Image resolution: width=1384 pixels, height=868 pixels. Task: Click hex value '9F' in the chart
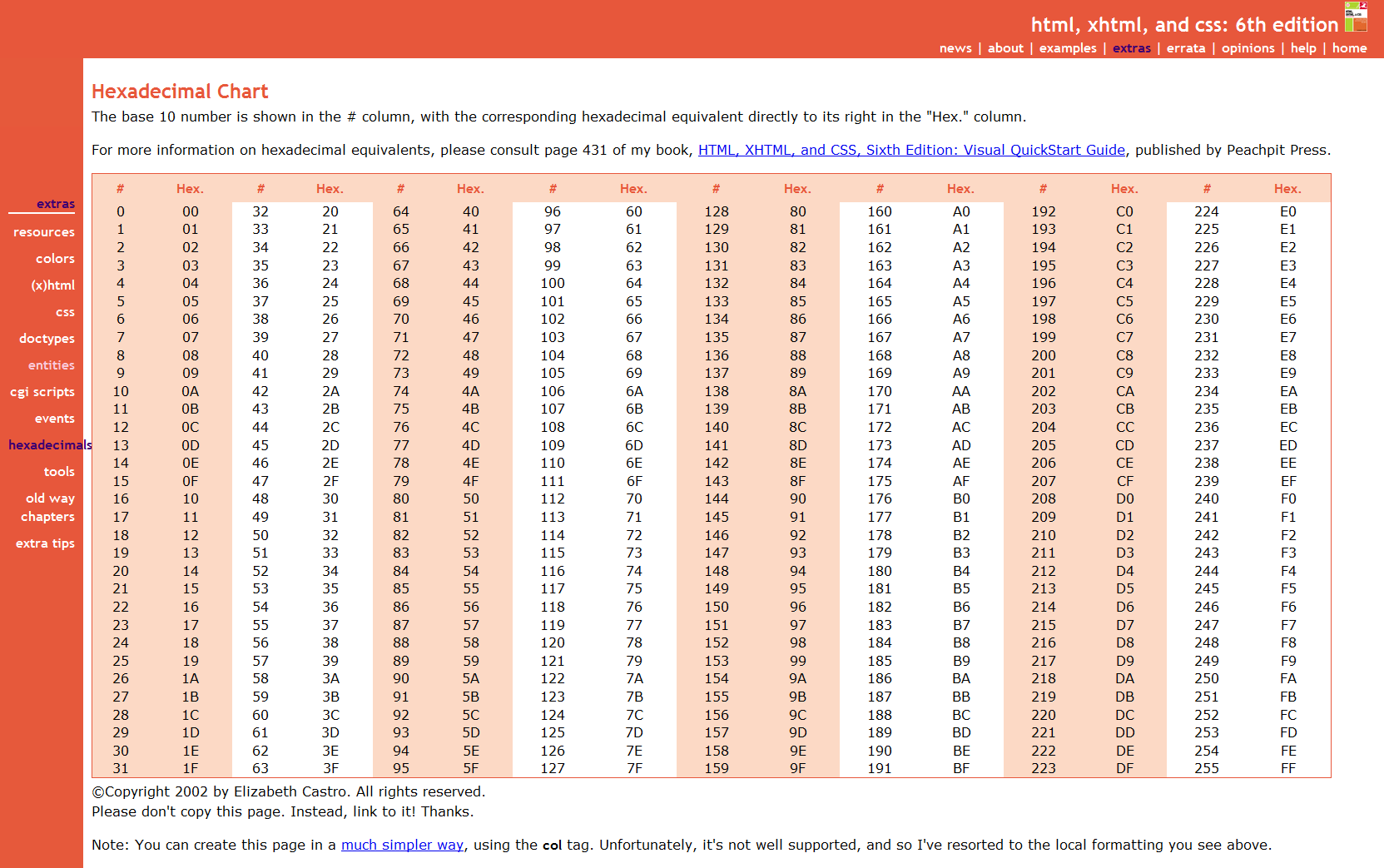coord(797,768)
